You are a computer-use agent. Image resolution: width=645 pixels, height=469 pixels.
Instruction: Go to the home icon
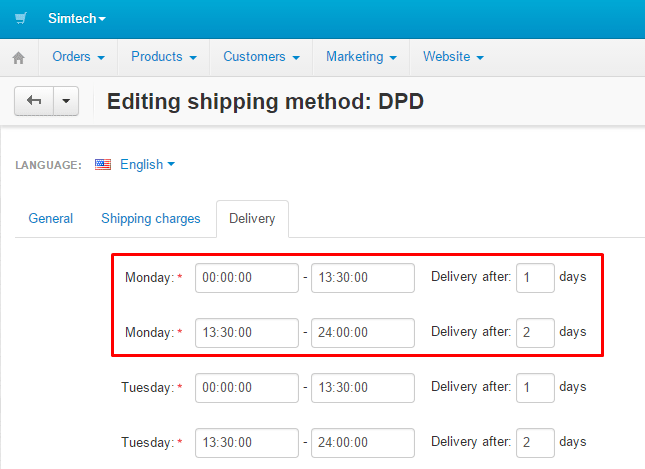tap(18, 58)
